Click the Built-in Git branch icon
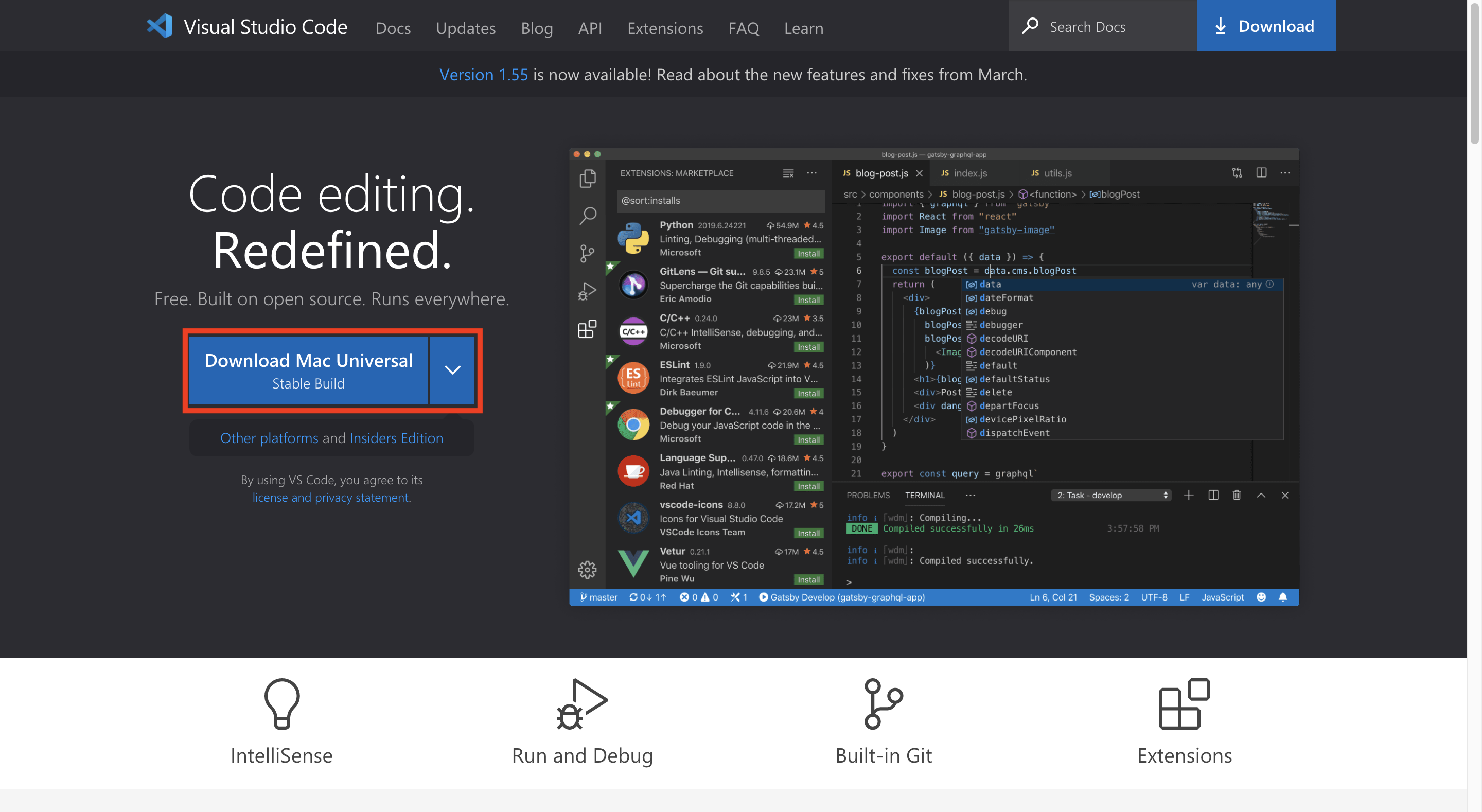This screenshot has height=812, width=1482. 883,703
